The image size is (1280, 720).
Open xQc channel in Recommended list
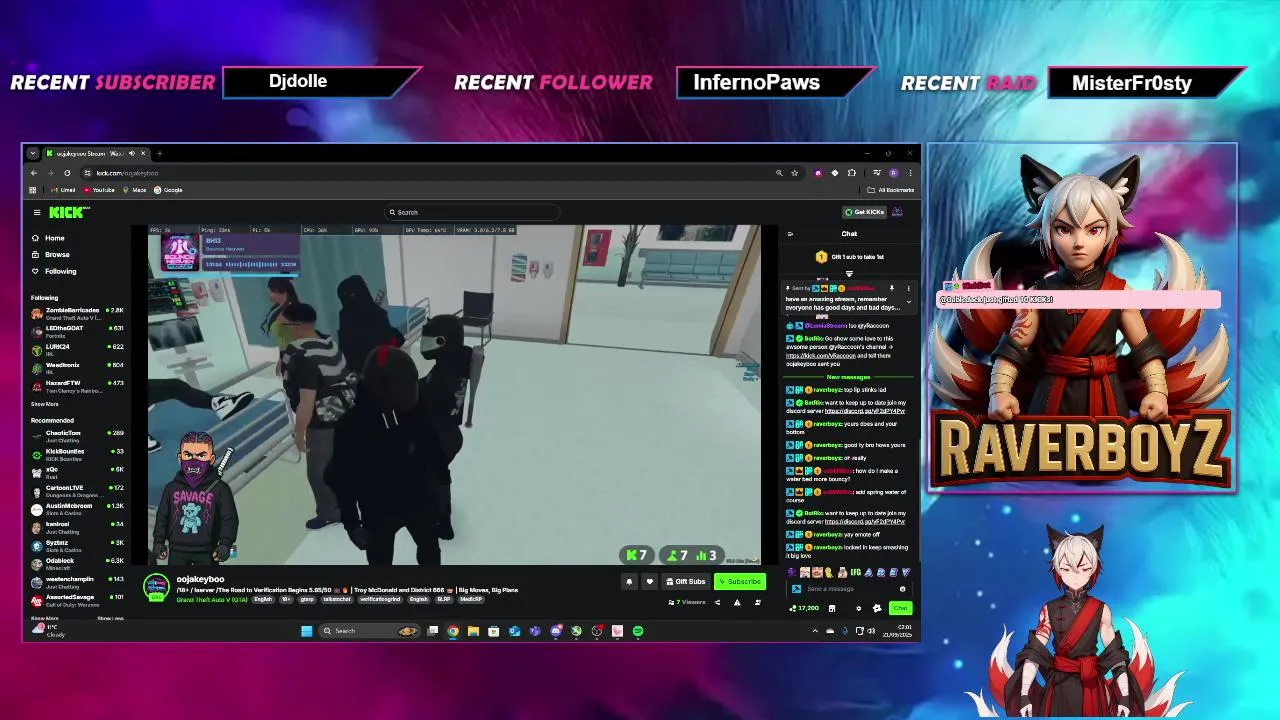click(78, 472)
